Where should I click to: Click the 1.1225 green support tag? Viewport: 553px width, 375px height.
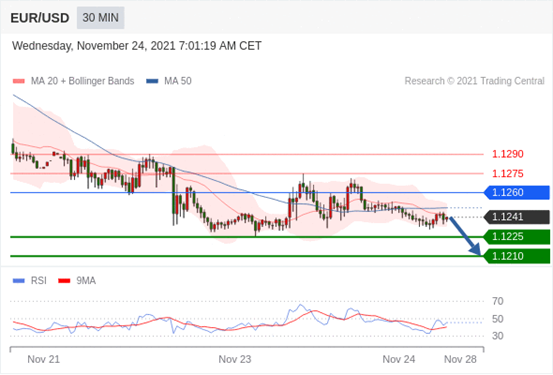coord(516,237)
